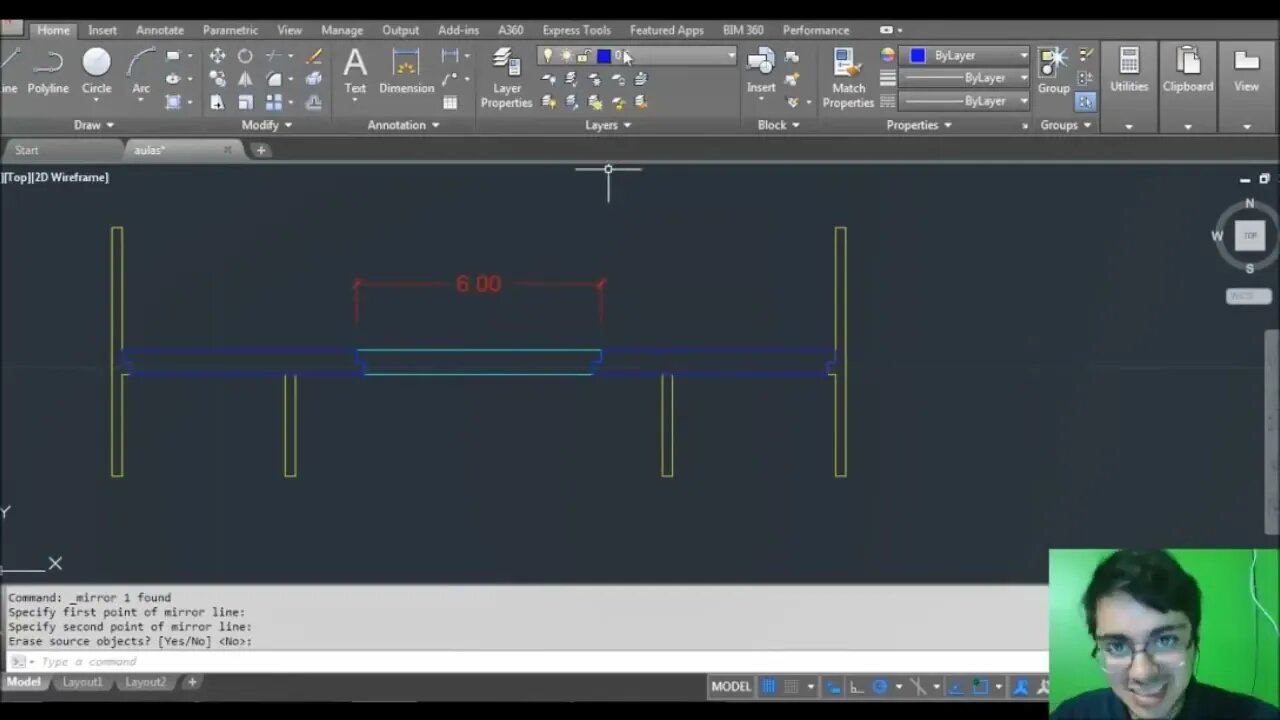The height and width of the screenshot is (720, 1280).
Task: Toggle current layer lock icon
Action: pyautogui.click(x=584, y=56)
